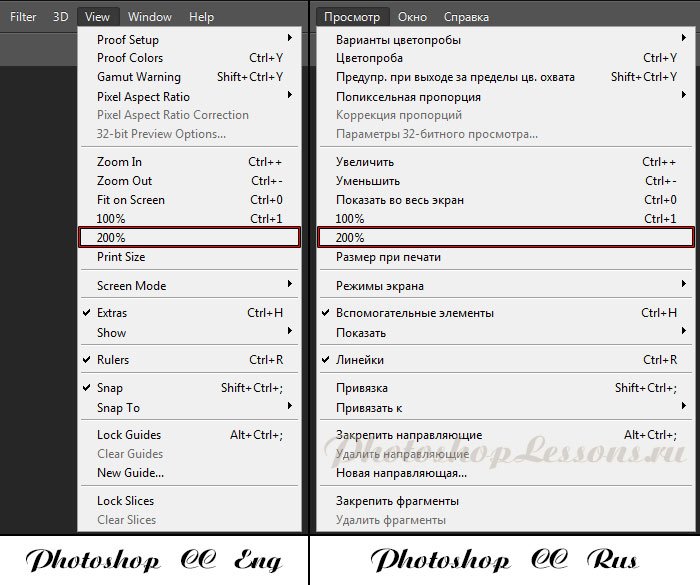The width and height of the screenshot is (700, 585).
Task: Set zoom to 200% in Russian menu
Action: click(506, 237)
